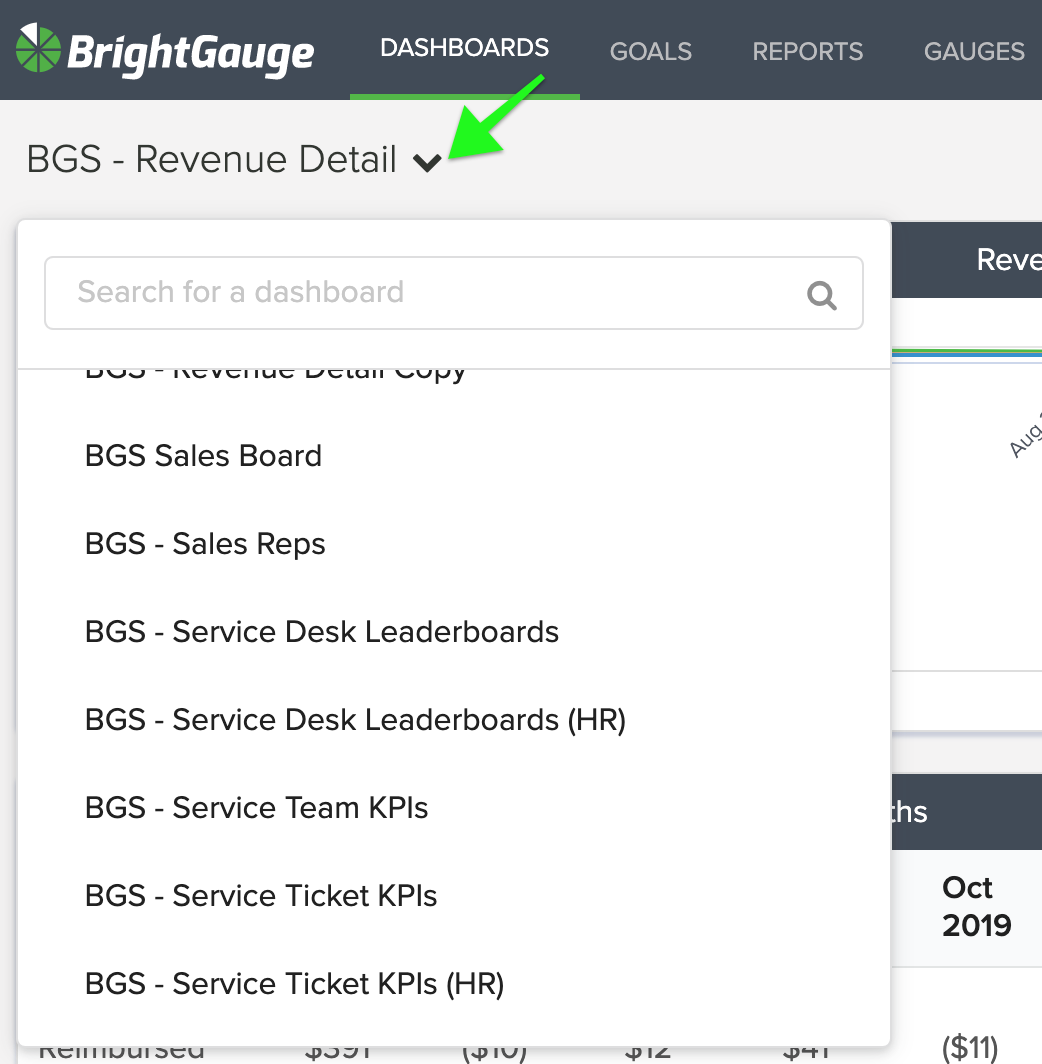Collapse the dashboard selector chevron
The width and height of the screenshot is (1042, 1064).
pyautogui.click(x=427, y=163)
